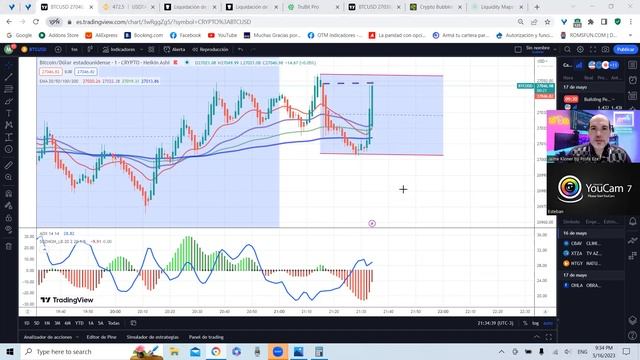Open the patterns drawing tools

click(x=9, y=125)
